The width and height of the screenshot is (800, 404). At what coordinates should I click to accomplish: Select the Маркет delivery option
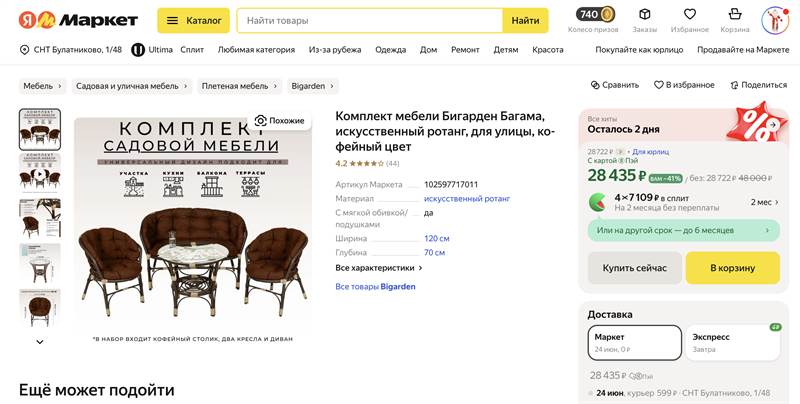point(635,342)
